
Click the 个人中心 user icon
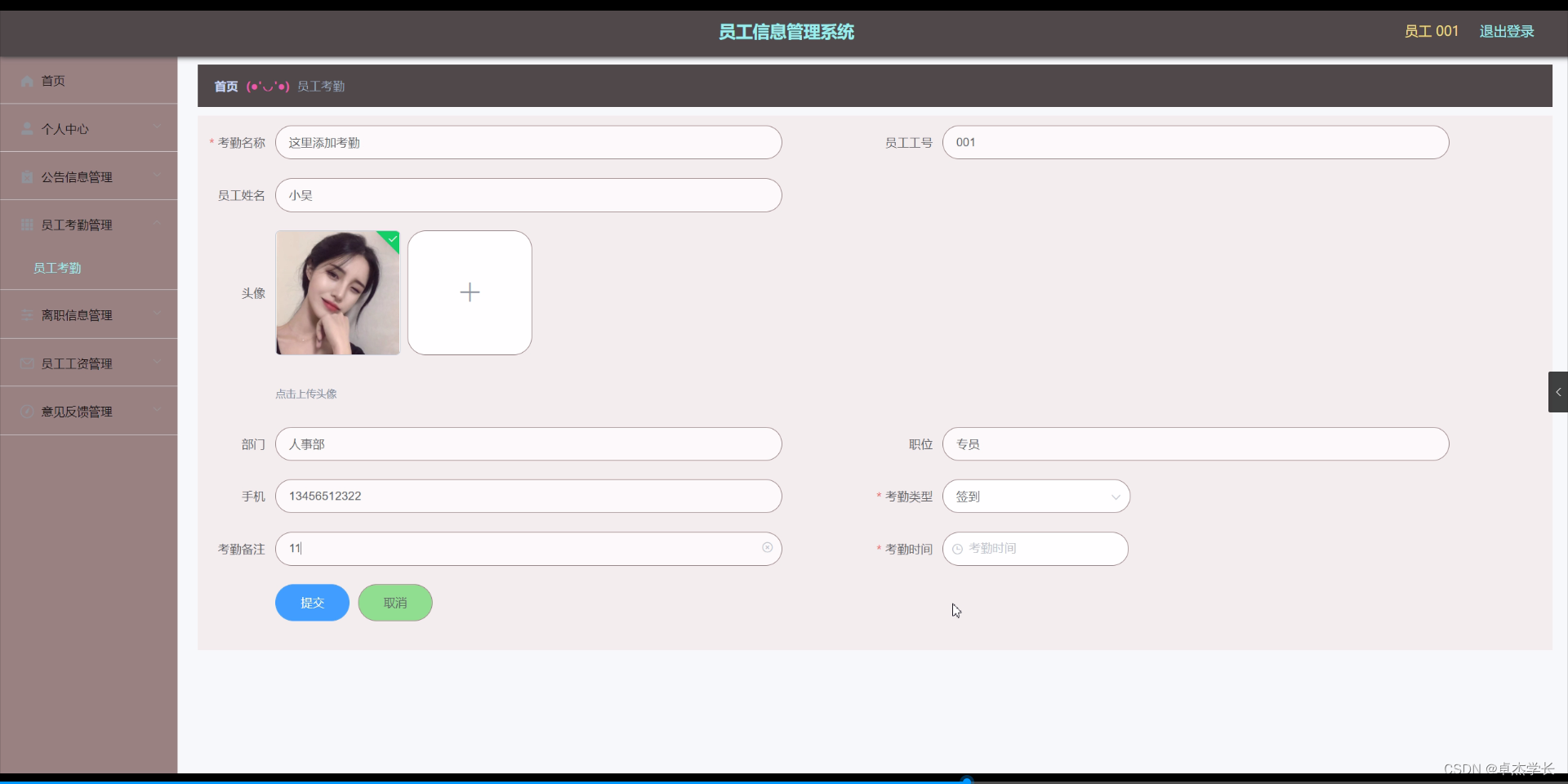[x=25, y=128]
